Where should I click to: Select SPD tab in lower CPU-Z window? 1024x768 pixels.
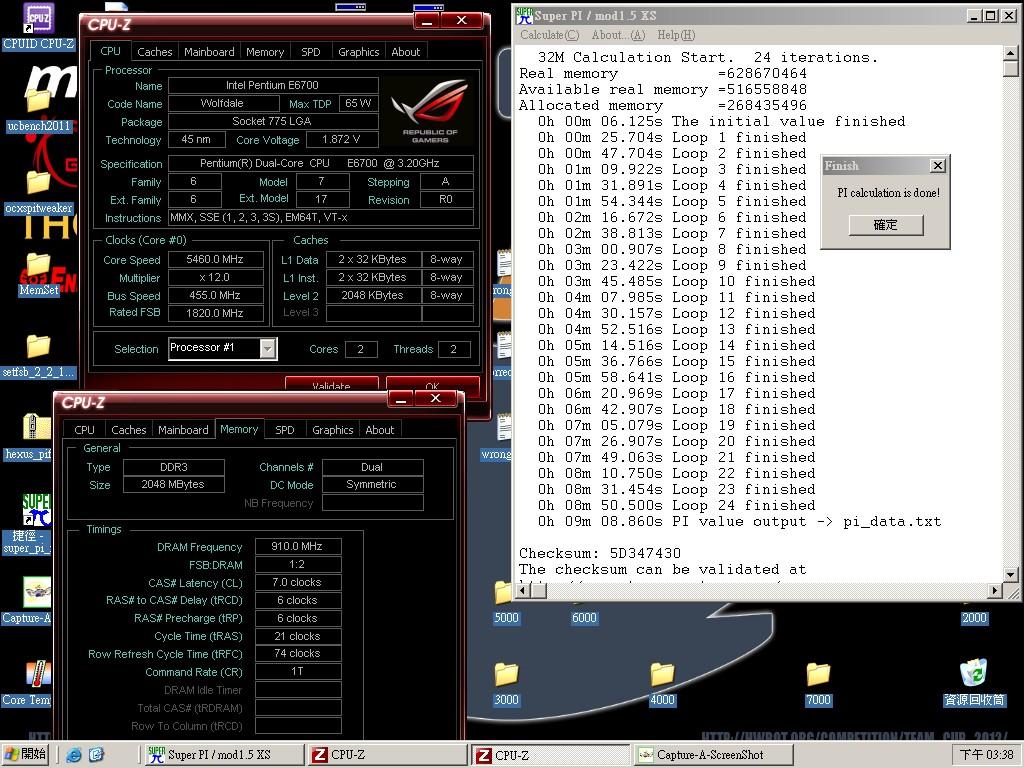[285, 430]
